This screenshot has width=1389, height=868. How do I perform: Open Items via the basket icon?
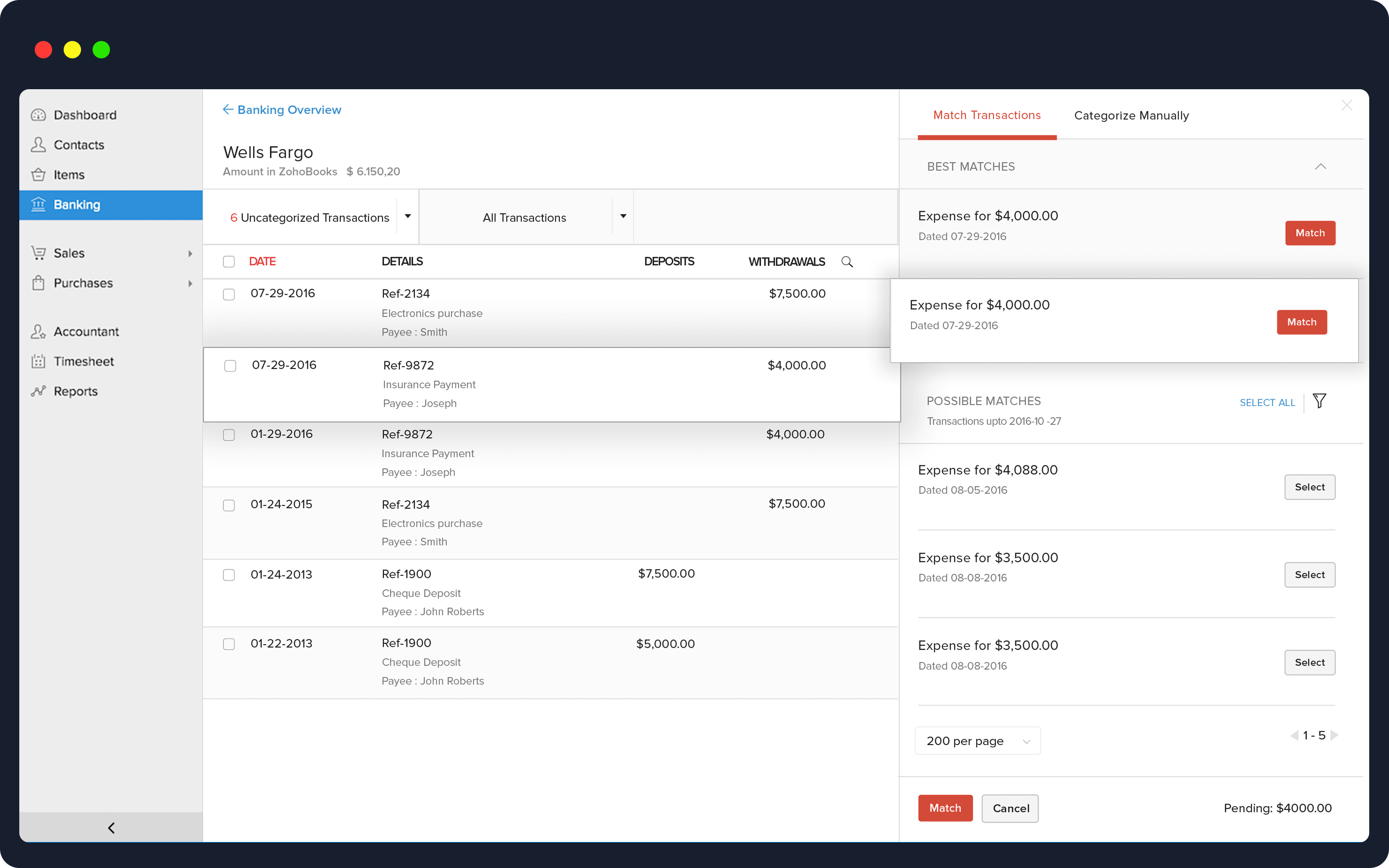click(x=39, y=175)
